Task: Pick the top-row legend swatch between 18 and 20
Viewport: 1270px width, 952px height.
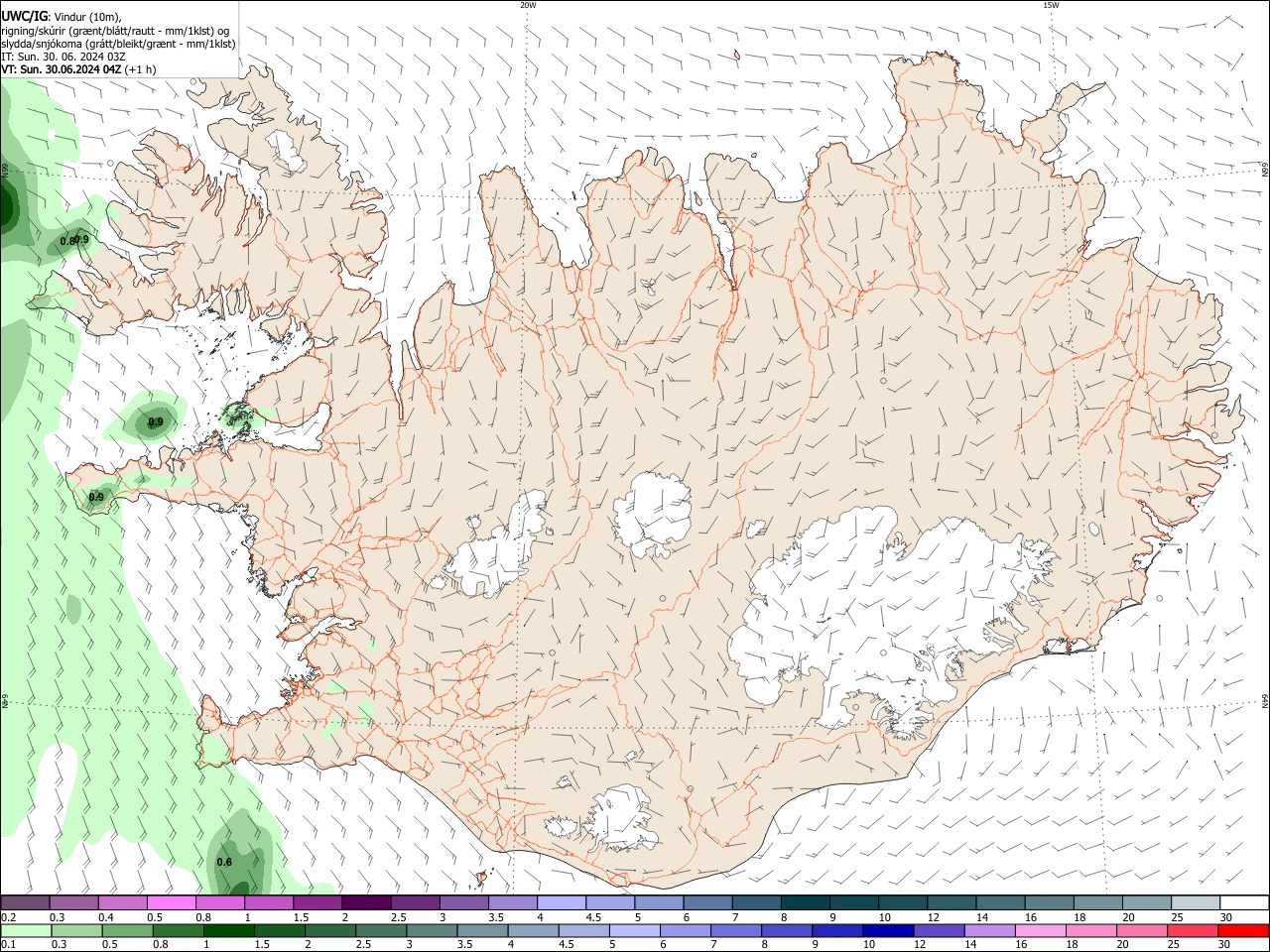Action: point(1098,902)
